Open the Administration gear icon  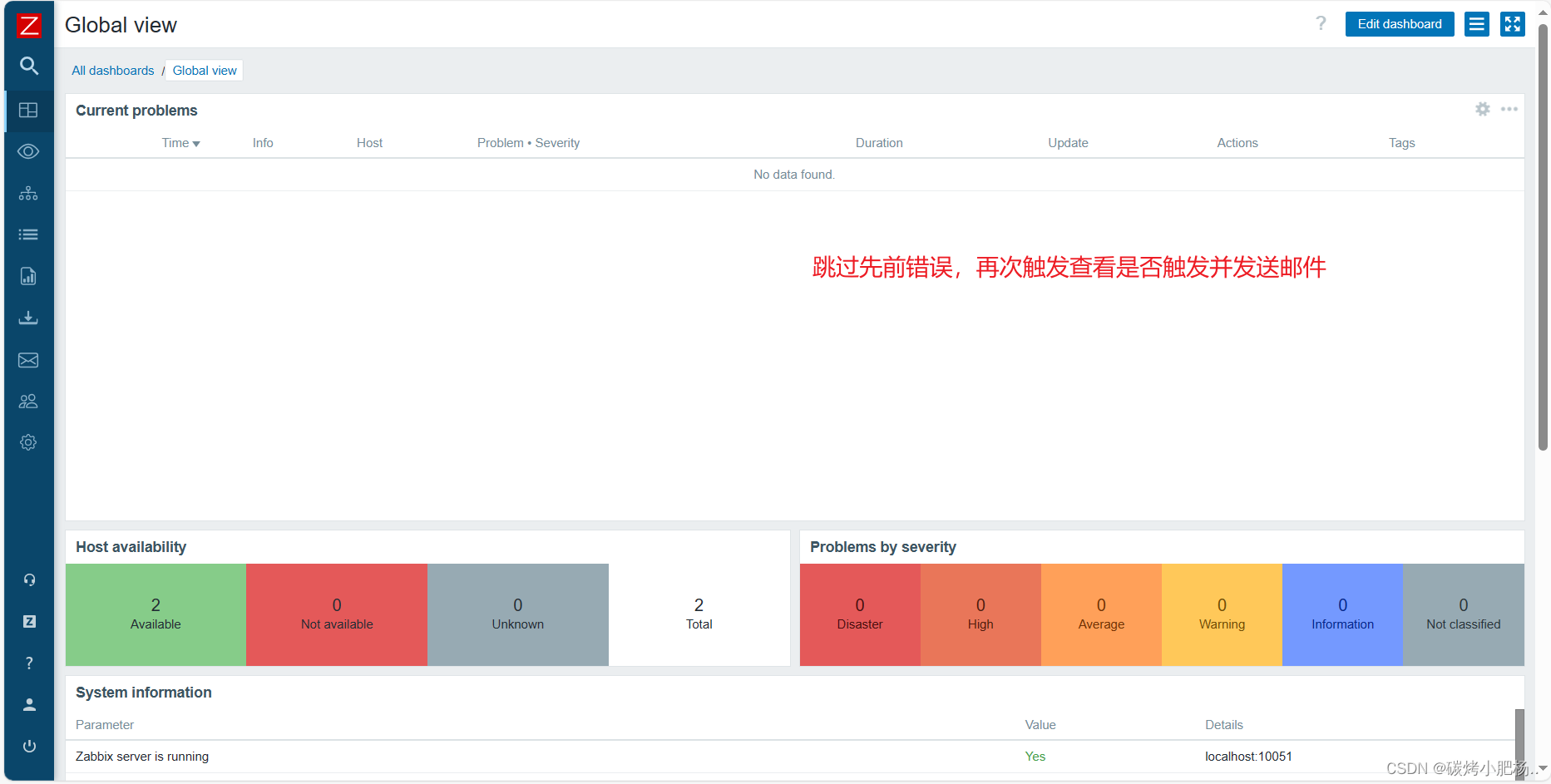29,442
